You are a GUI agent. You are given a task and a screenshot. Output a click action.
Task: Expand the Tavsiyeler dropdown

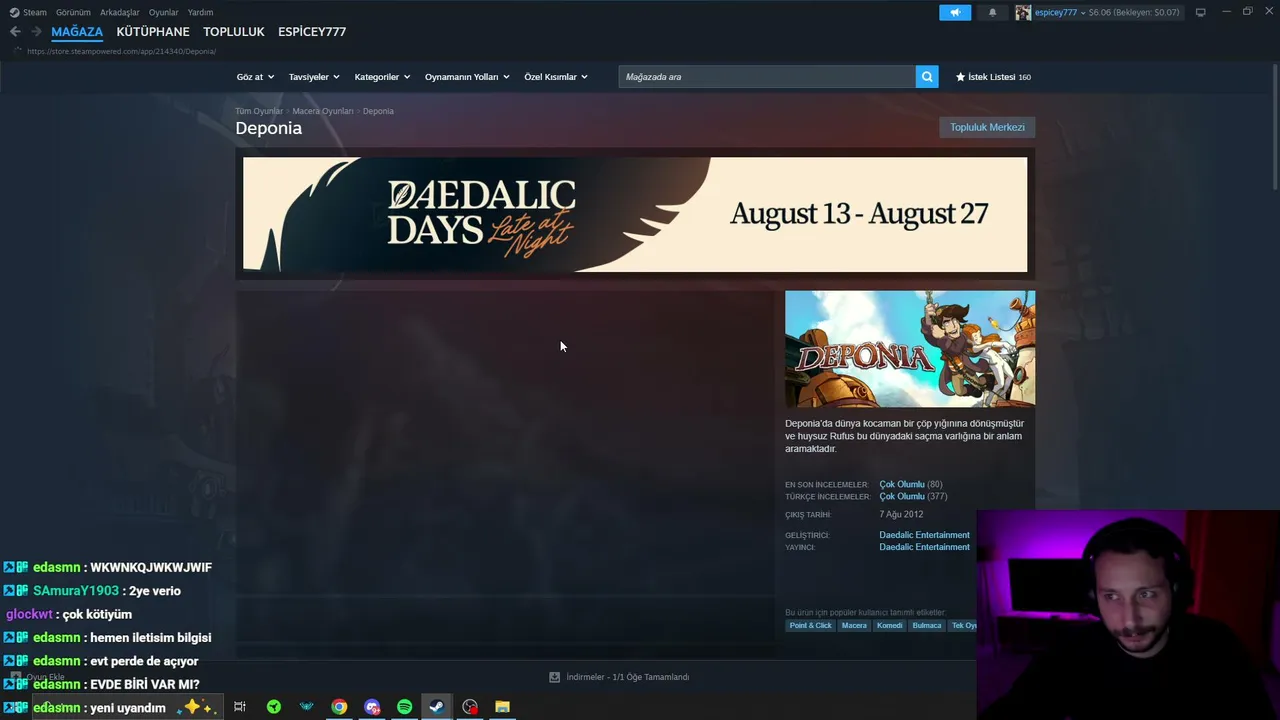coord(314,77)
